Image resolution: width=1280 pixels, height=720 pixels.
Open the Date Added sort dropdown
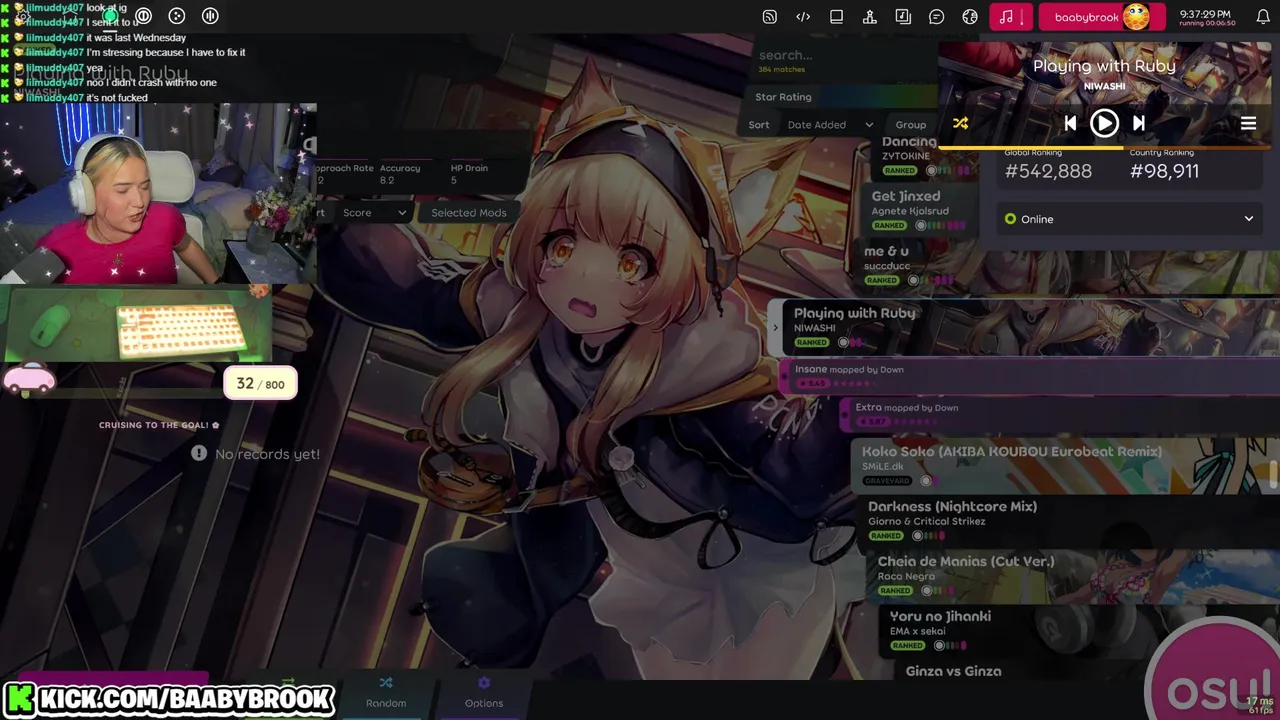(830, 125)
